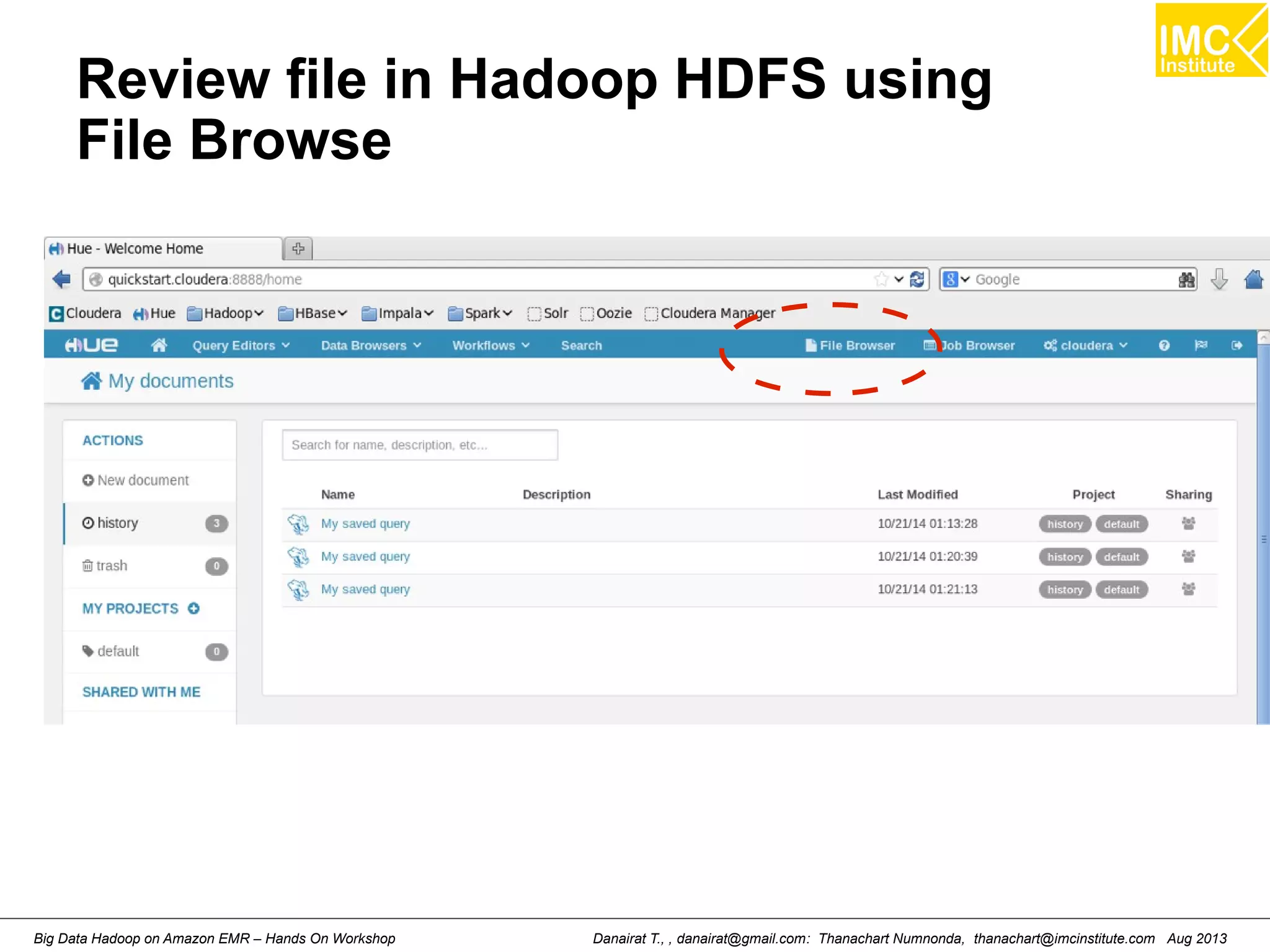This screenshot has height=952, width=1270.
Task: Click the page vertical scrollbar
Action: pyautogui.click(x=1263, y=527)
